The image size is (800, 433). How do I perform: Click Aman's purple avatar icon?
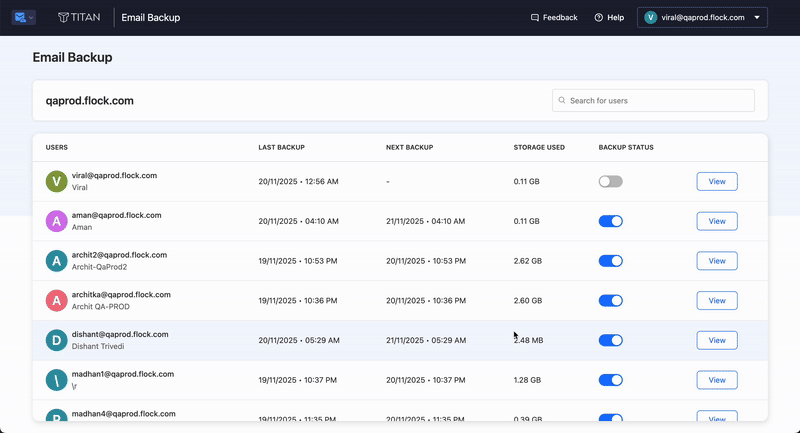pyautogui.click(x=57, y=221)
